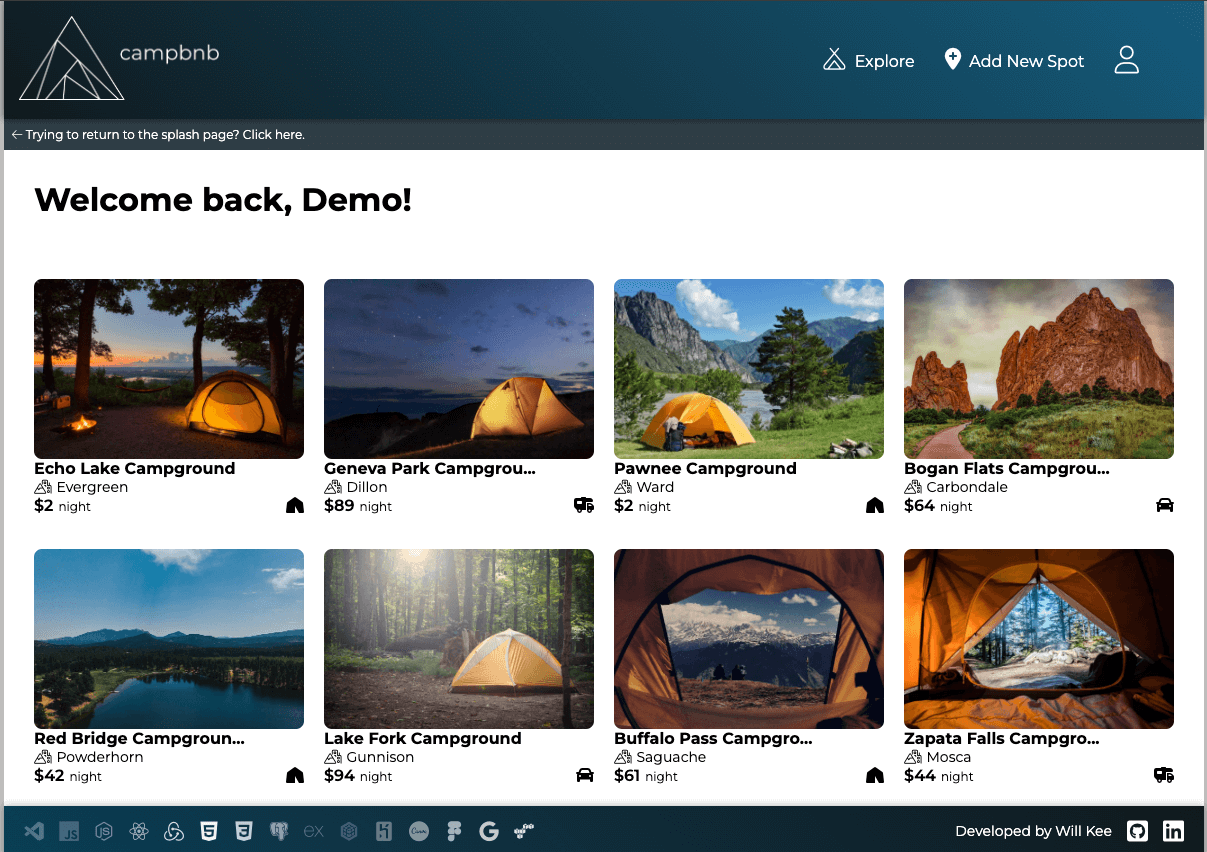The image size is (1207, 852).
Task: Open the LinkedIn icon in footer
Action: point(1173,831)
